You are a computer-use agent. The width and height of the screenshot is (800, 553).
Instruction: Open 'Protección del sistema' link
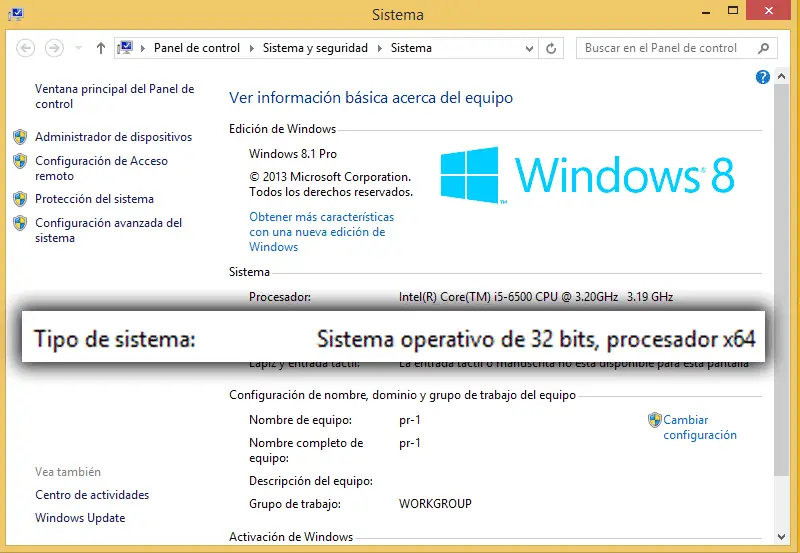tap(94, 198)
